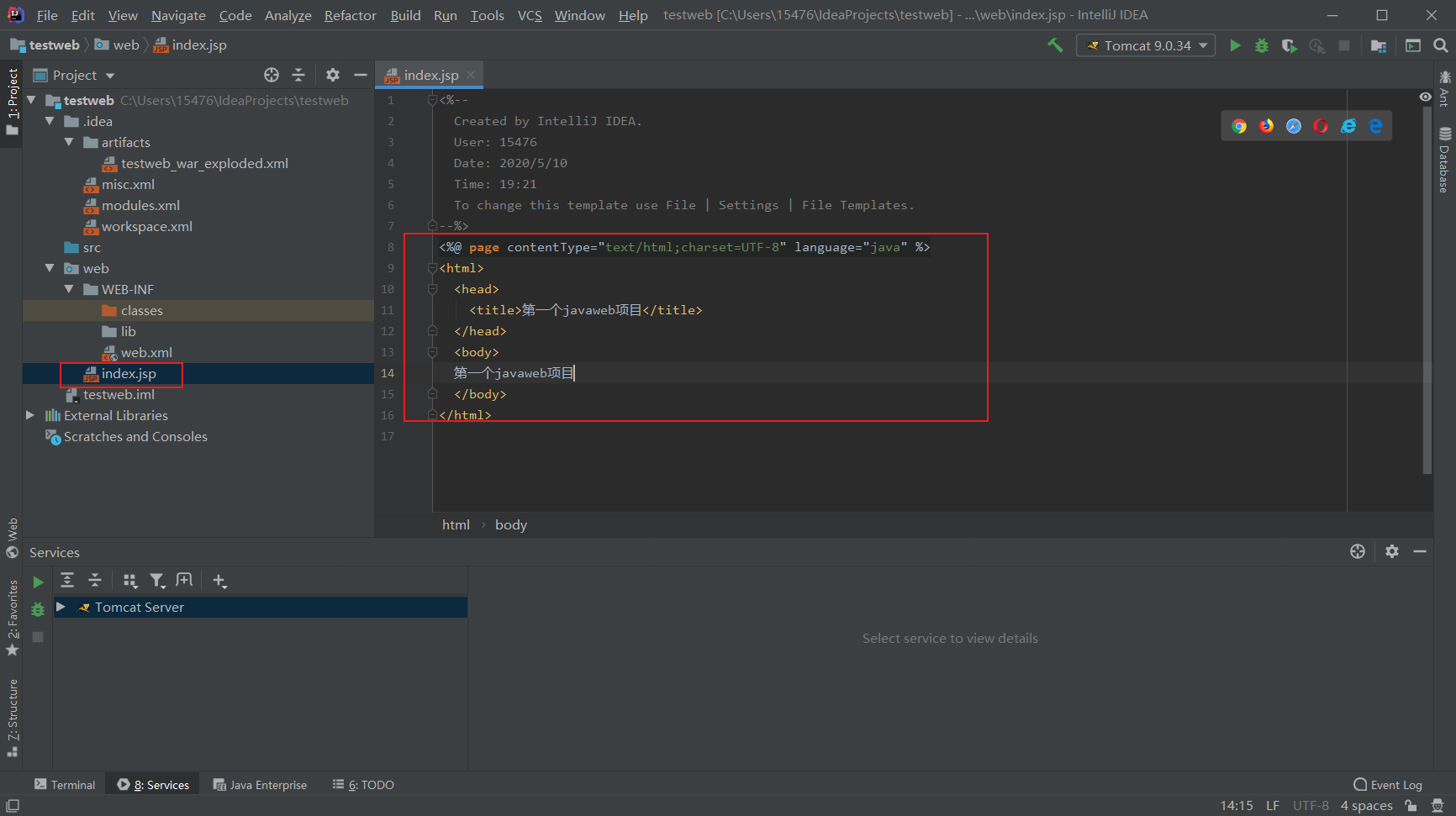Screen dimensions: 1456x816
Task: Expand Tomcat Server service node
Action: pyautogui.click(x=61, y=607)
